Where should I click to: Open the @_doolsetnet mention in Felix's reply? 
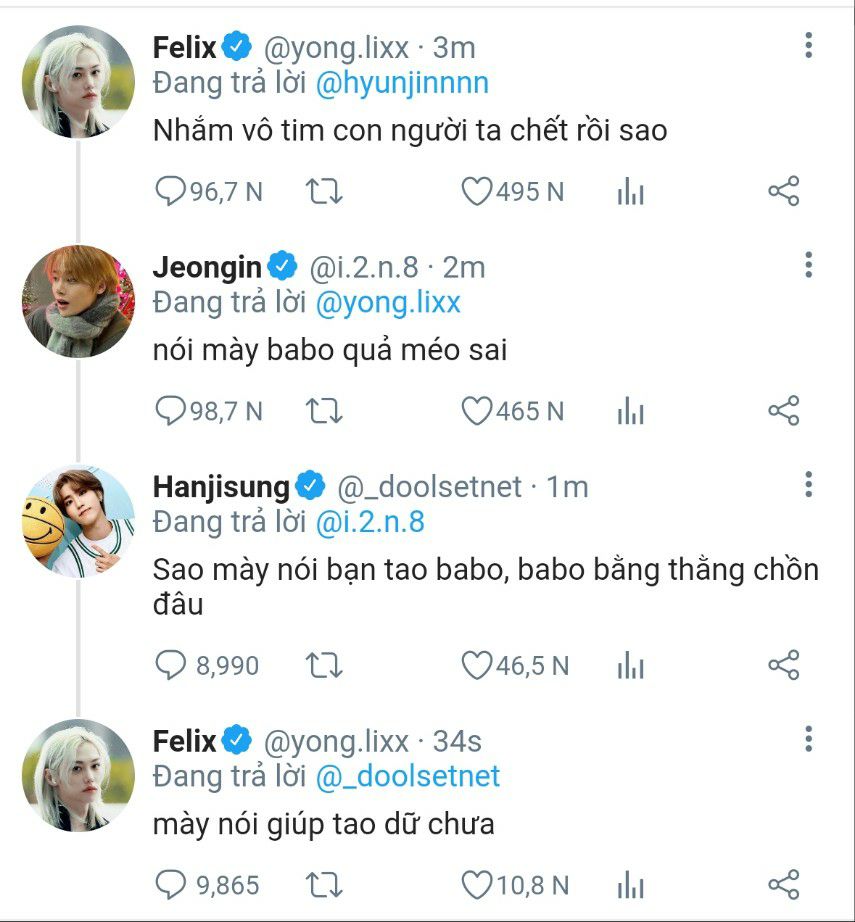[x=407, y=776]
